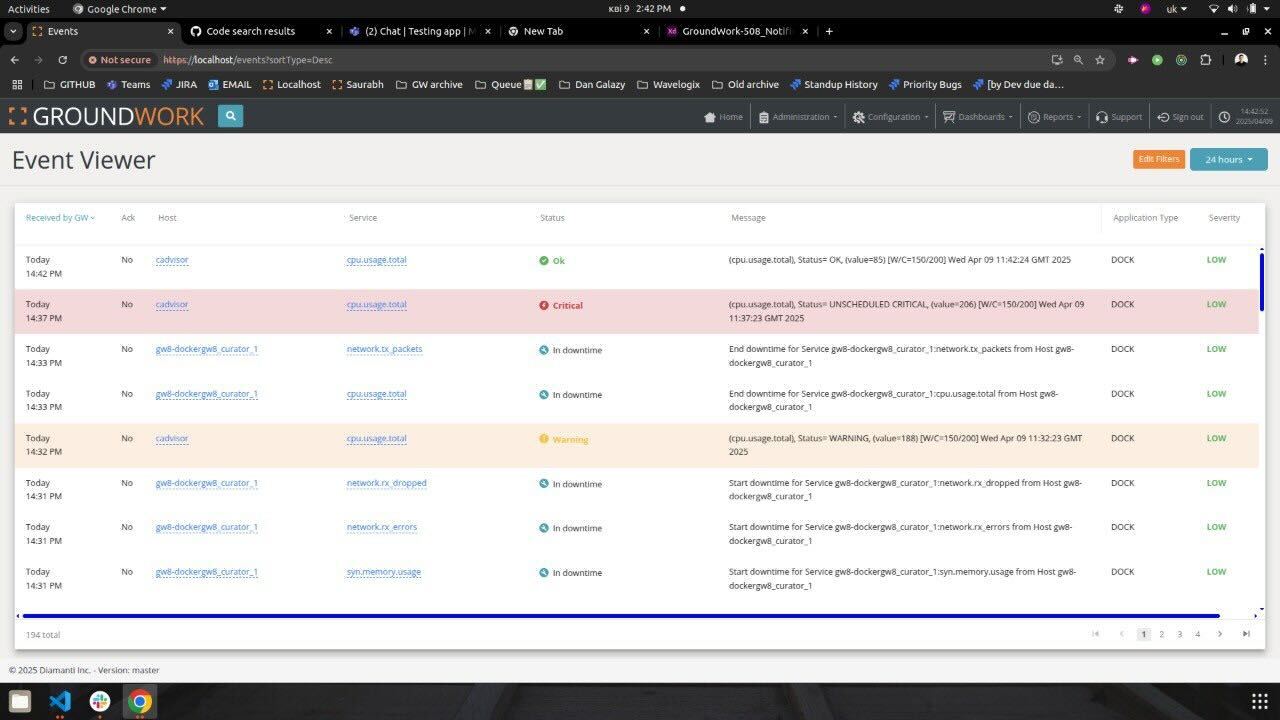Image resolution: width=1280 pixels, height=720 pixels.
Task: Jump to the last page of events
Action: [x=1246, y=634]
